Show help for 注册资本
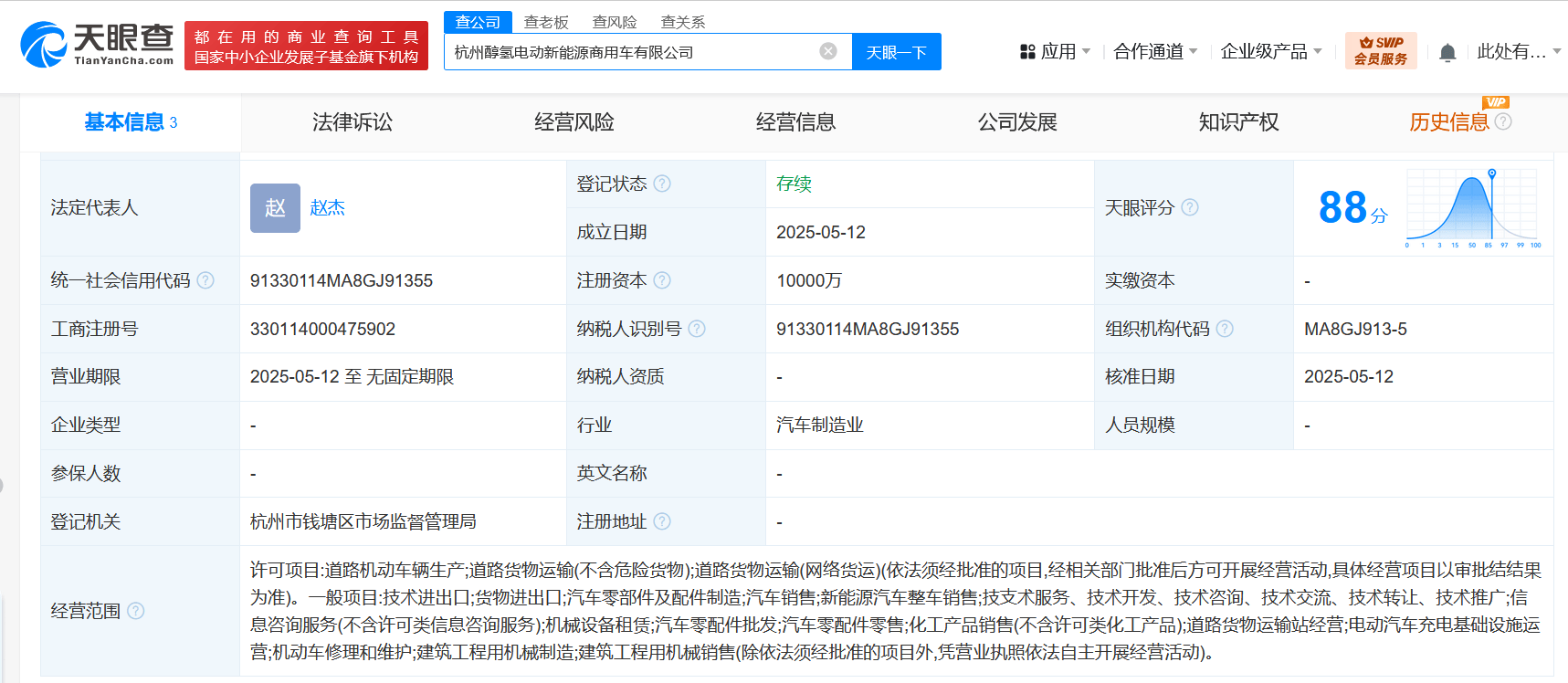The width and height of the screenshot is (1568, 683). [662, 280]
